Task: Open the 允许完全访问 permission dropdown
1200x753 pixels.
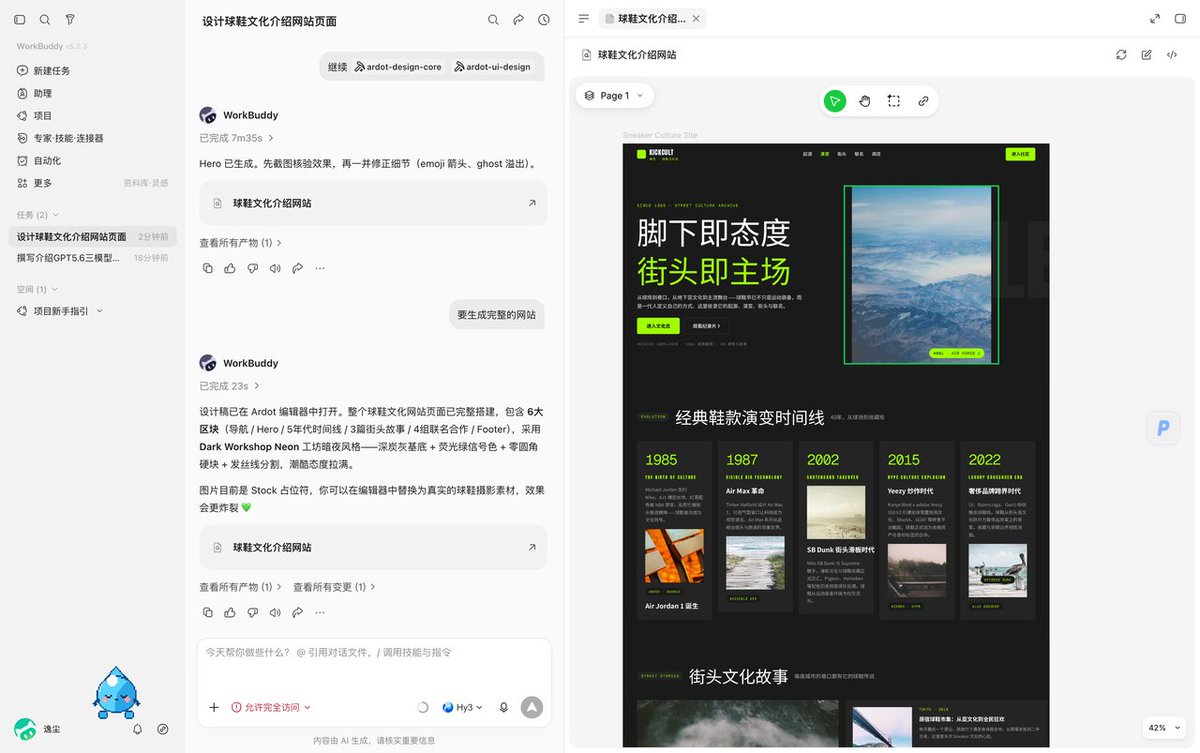Action: click(x=271, y=707)
